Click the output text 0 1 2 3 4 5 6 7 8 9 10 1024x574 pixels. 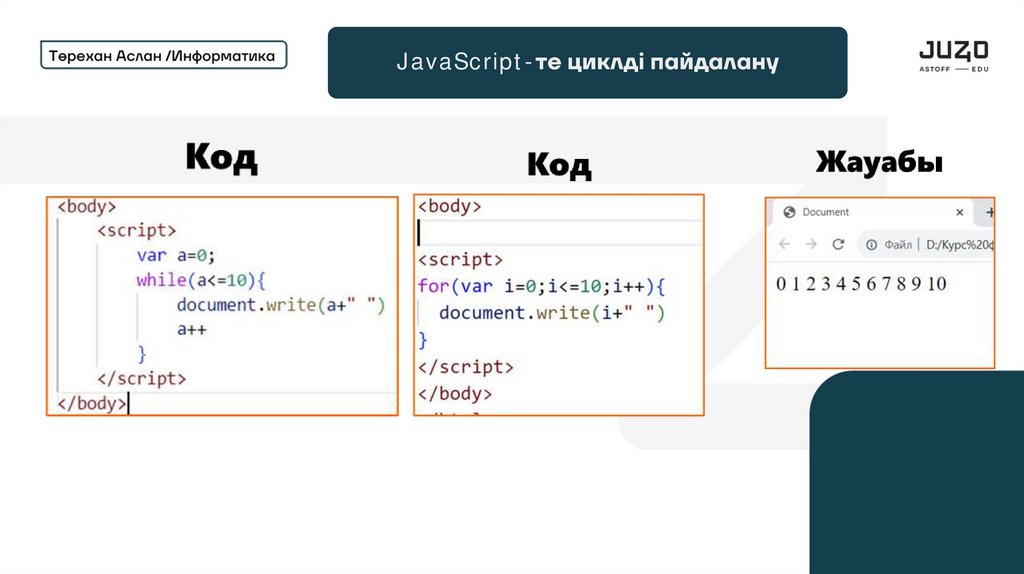pos(861,283)
